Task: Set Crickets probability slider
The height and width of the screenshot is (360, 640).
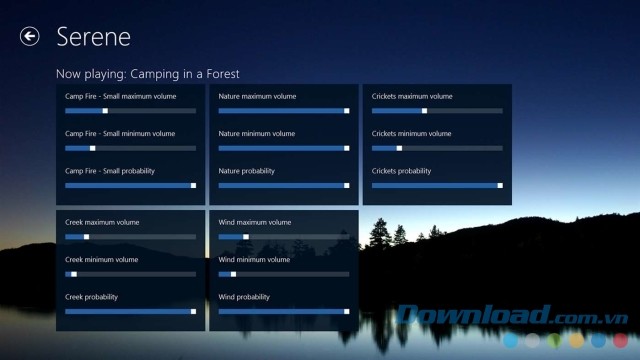Action: 437,186
